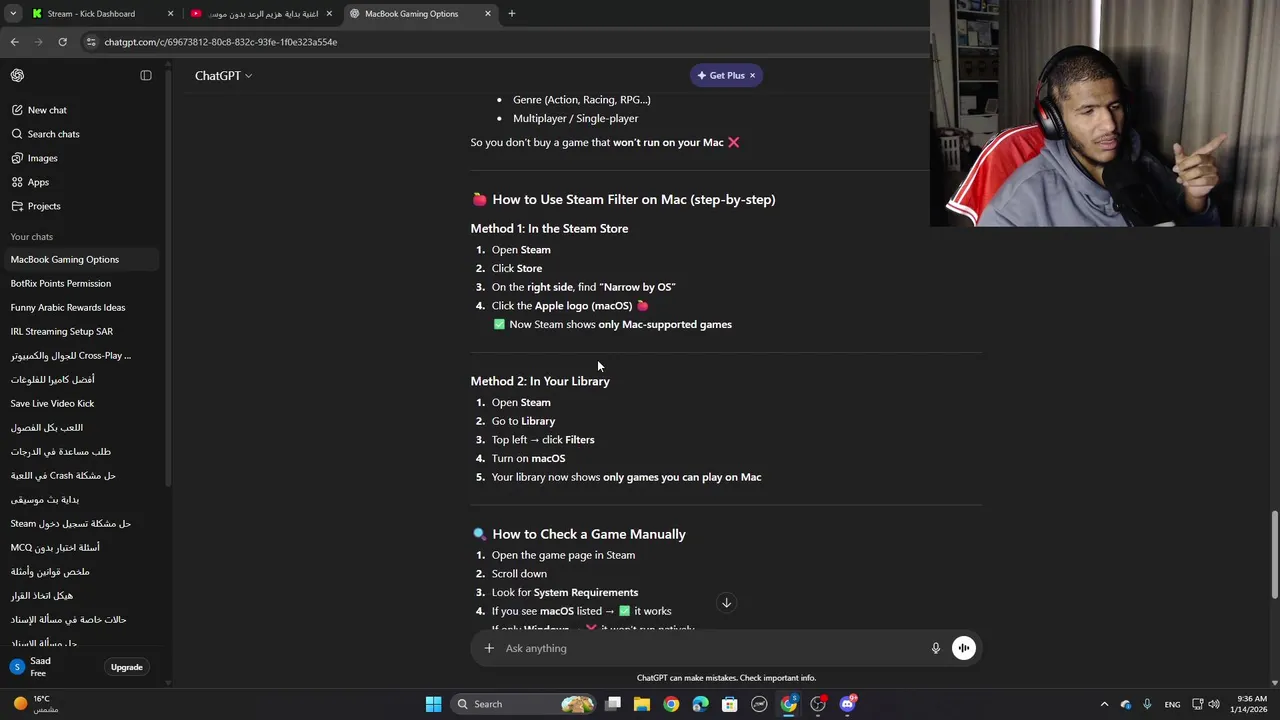Screen dimensions: 1280x720
Task: Open the MacBook Gaming Options chat
Action: [80, 259]
